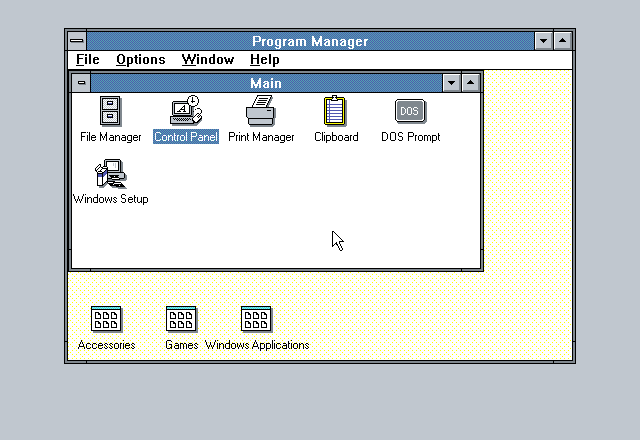This screenshot has width=640, height=440.
Task: Open the Main window control menu box
Action: pos(81,83)
